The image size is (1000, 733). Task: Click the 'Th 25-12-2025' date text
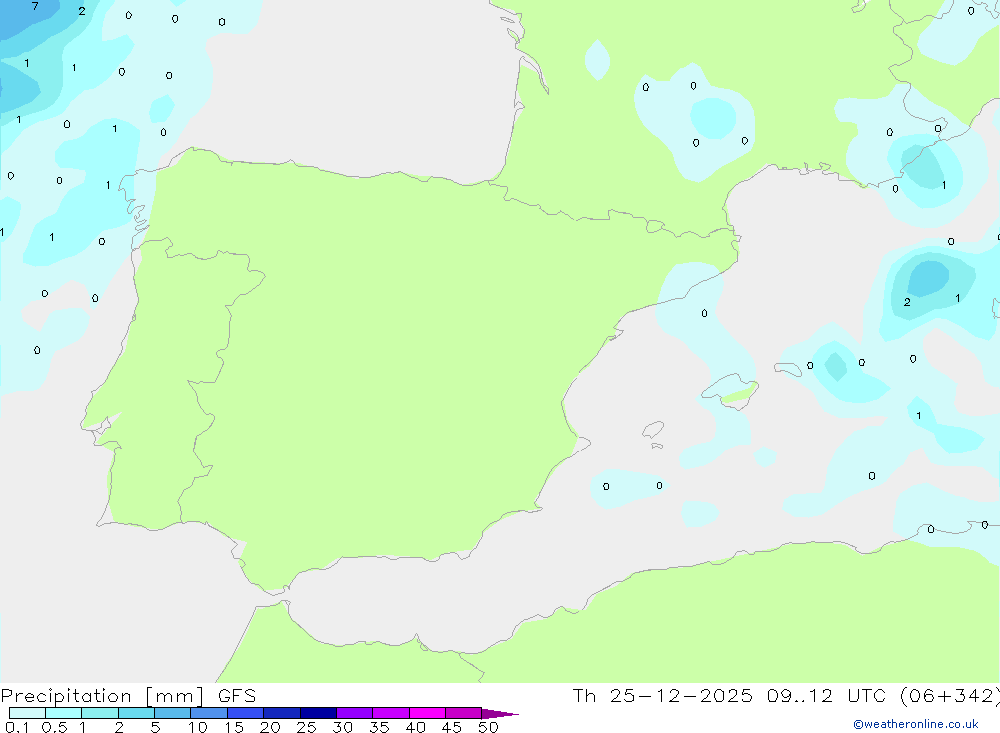[662, 696]
